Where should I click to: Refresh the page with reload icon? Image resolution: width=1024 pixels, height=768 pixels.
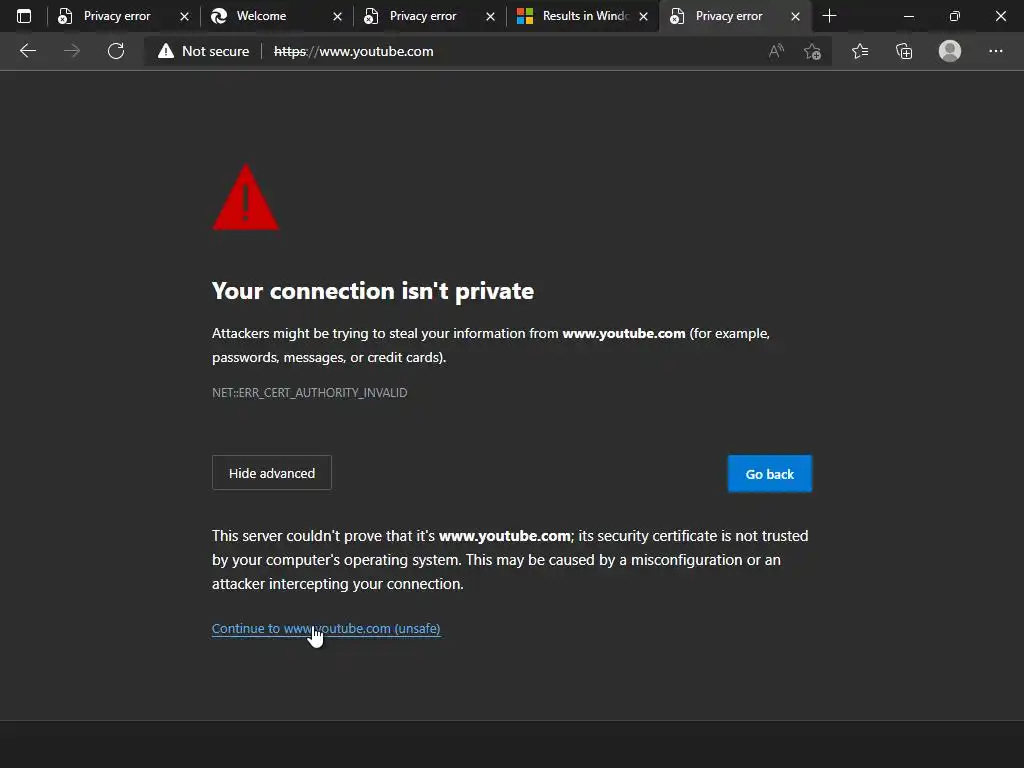pos(116,51)
